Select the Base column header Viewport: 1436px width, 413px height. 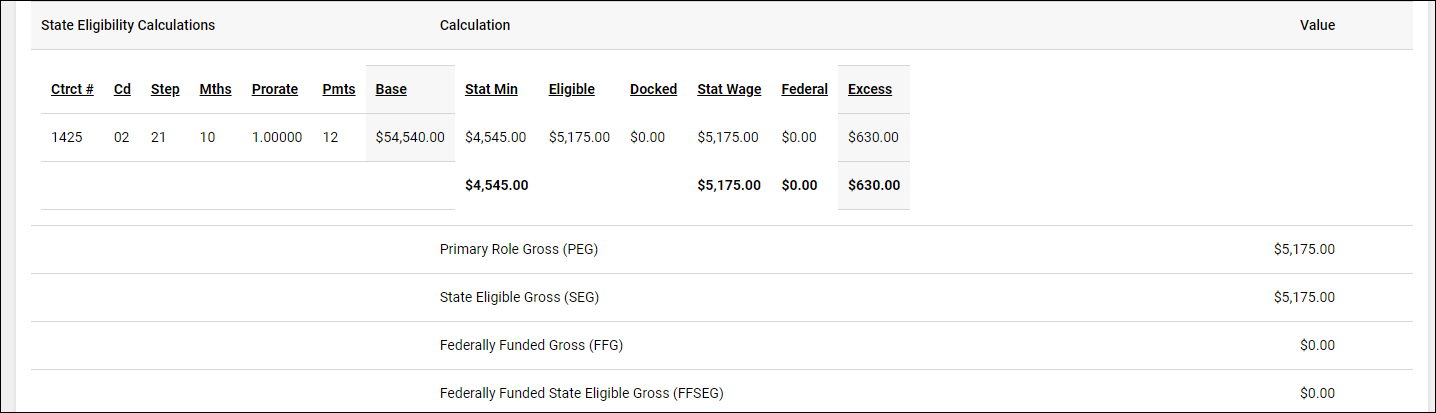point(391,89)
